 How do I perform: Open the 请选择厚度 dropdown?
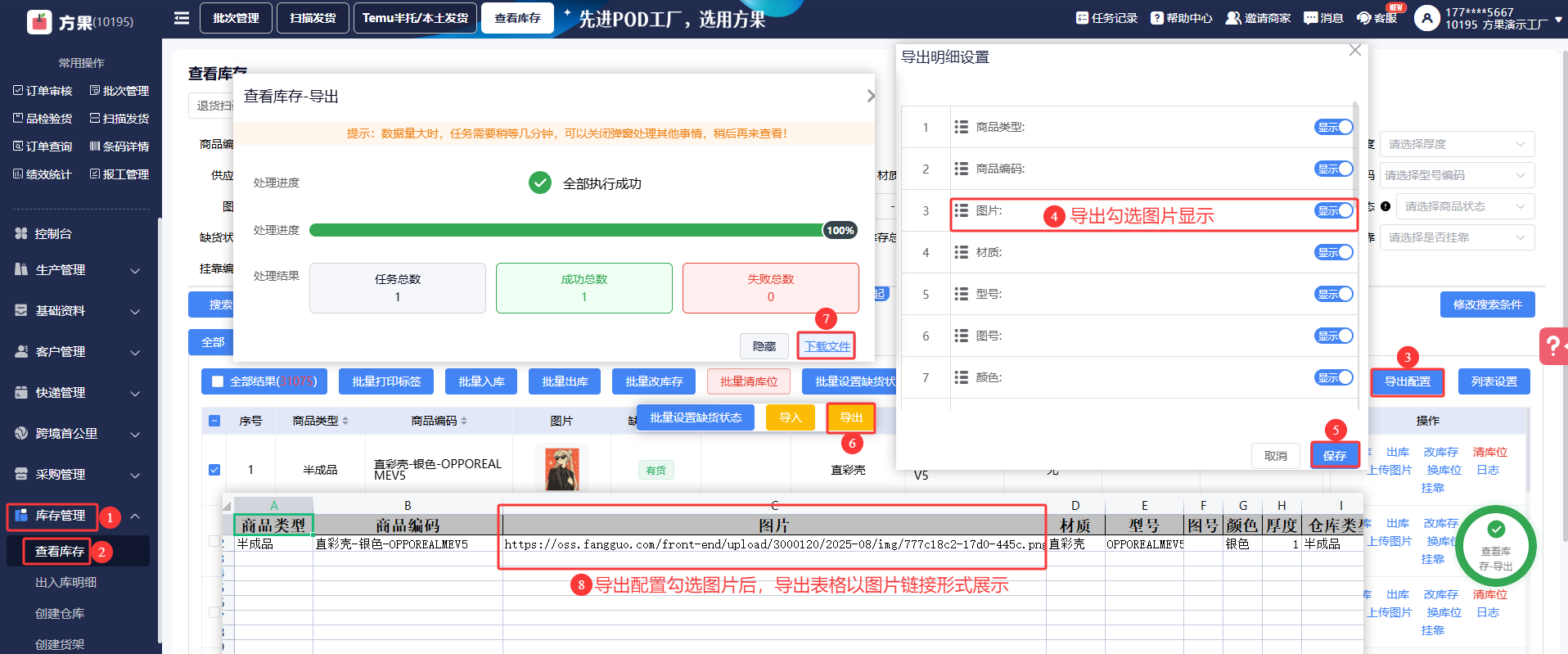(1457, 144)
